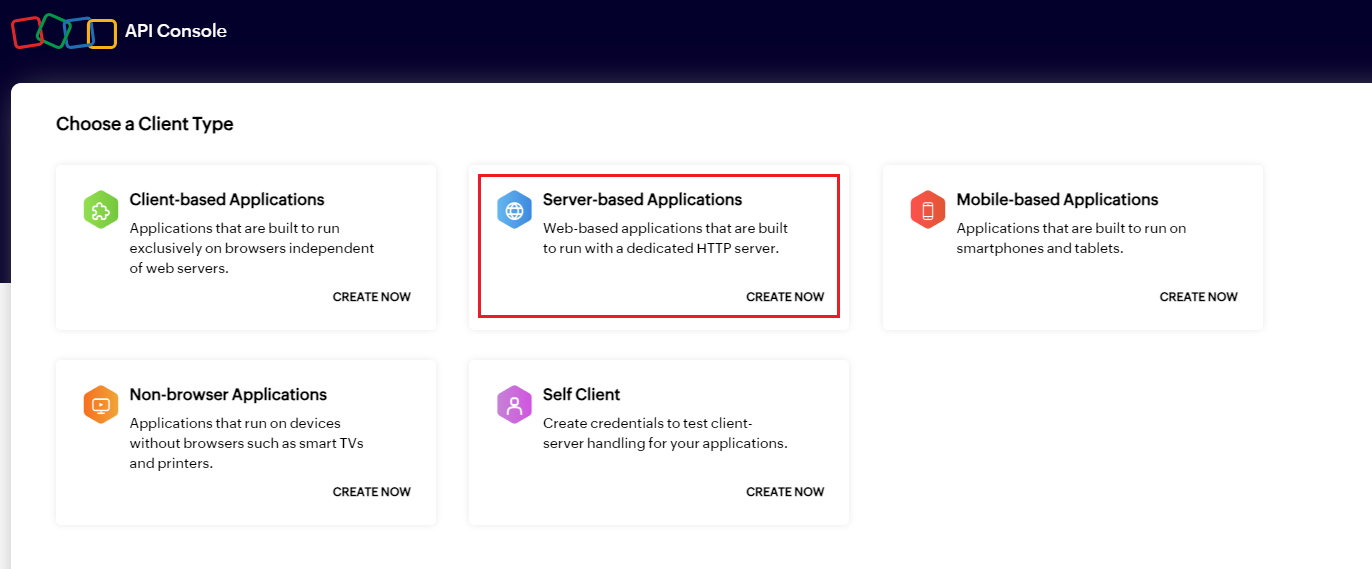1372x569 pixels.
Task: Click the red phone Mobile-based Applications icon
Action: pyautogui.click(x=928, y=210)
